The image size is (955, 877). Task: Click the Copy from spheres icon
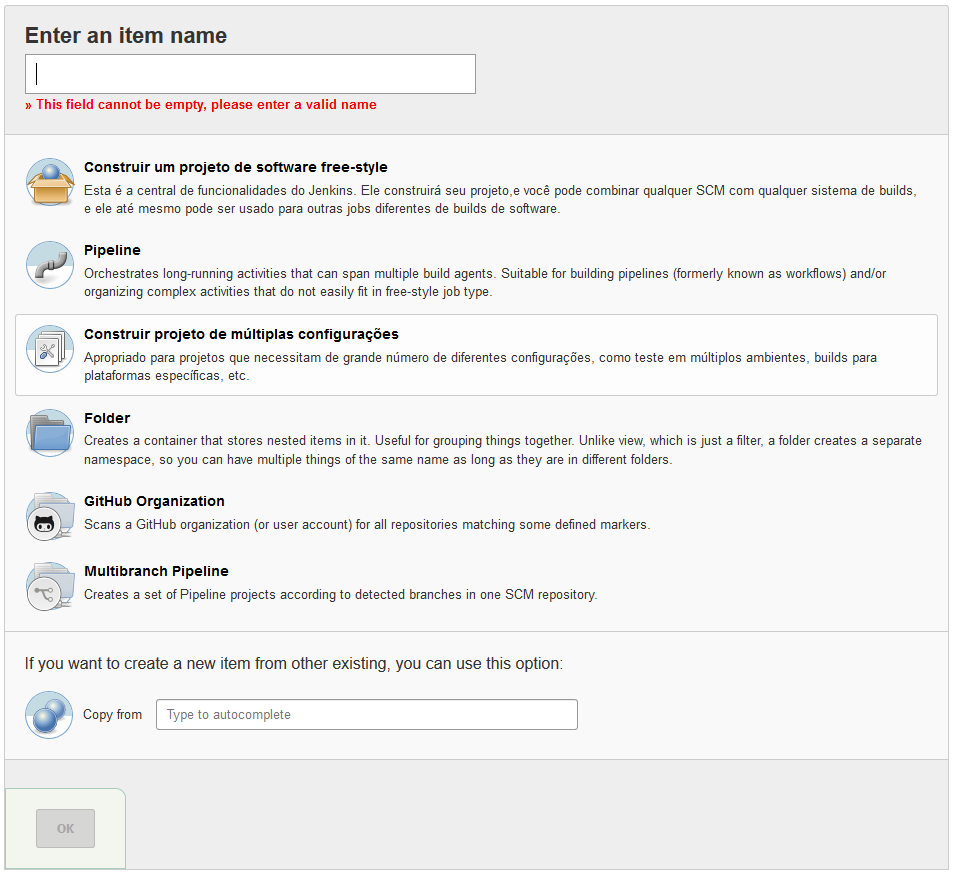tap(49, 715)
